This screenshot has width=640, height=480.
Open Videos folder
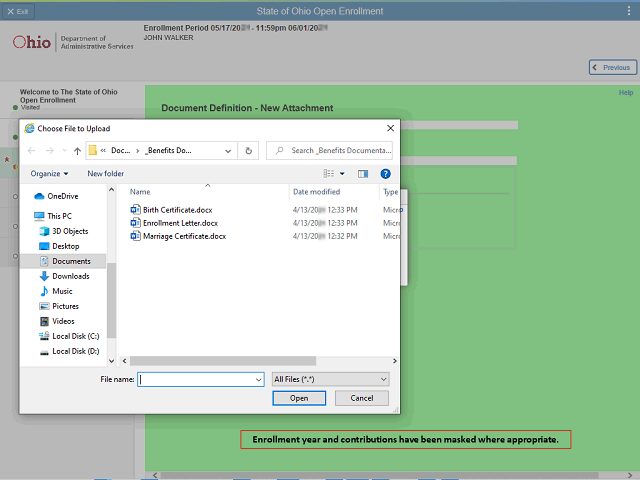57,321
